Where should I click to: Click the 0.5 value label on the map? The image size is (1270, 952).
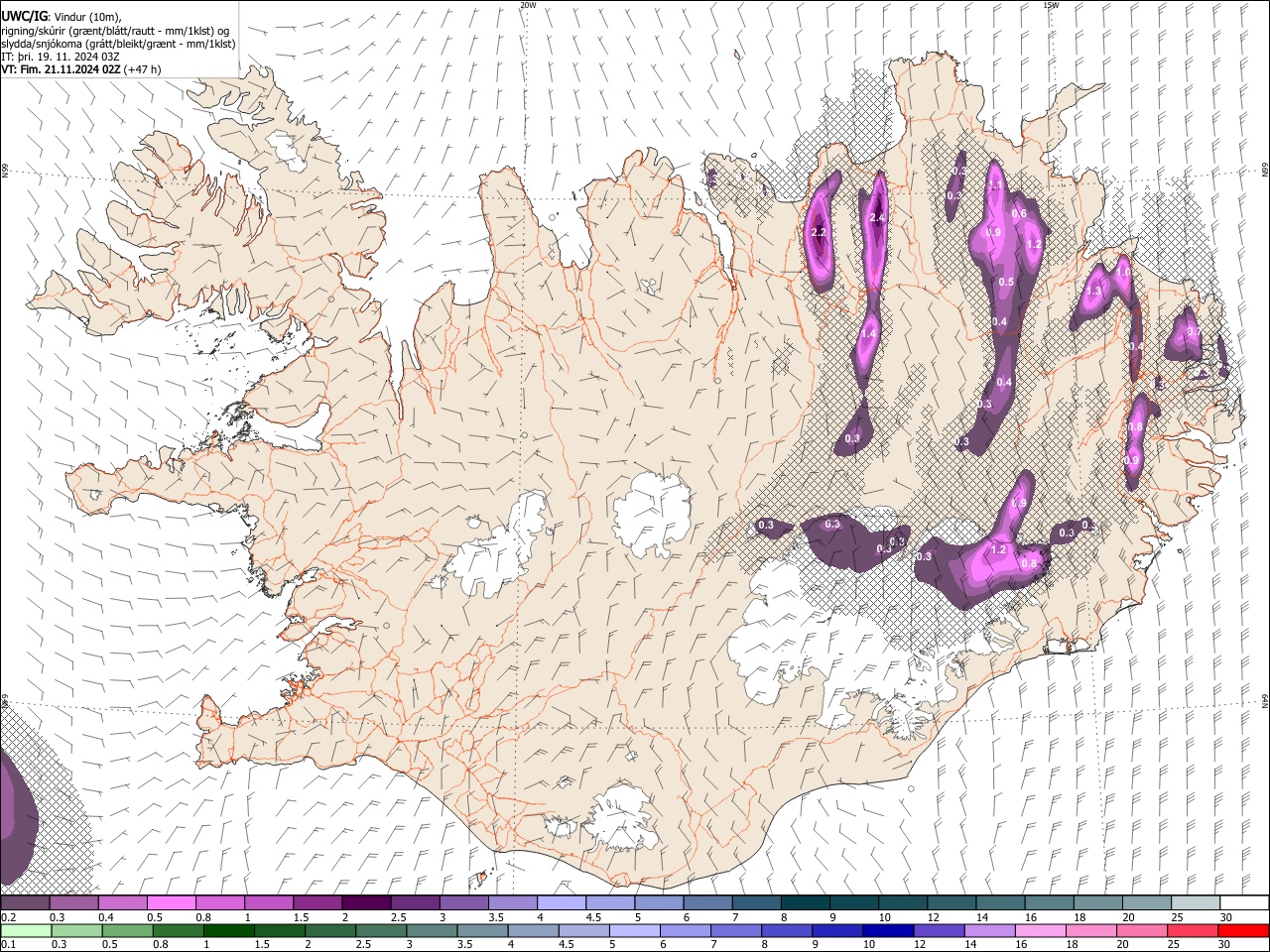coord(1006,282)
